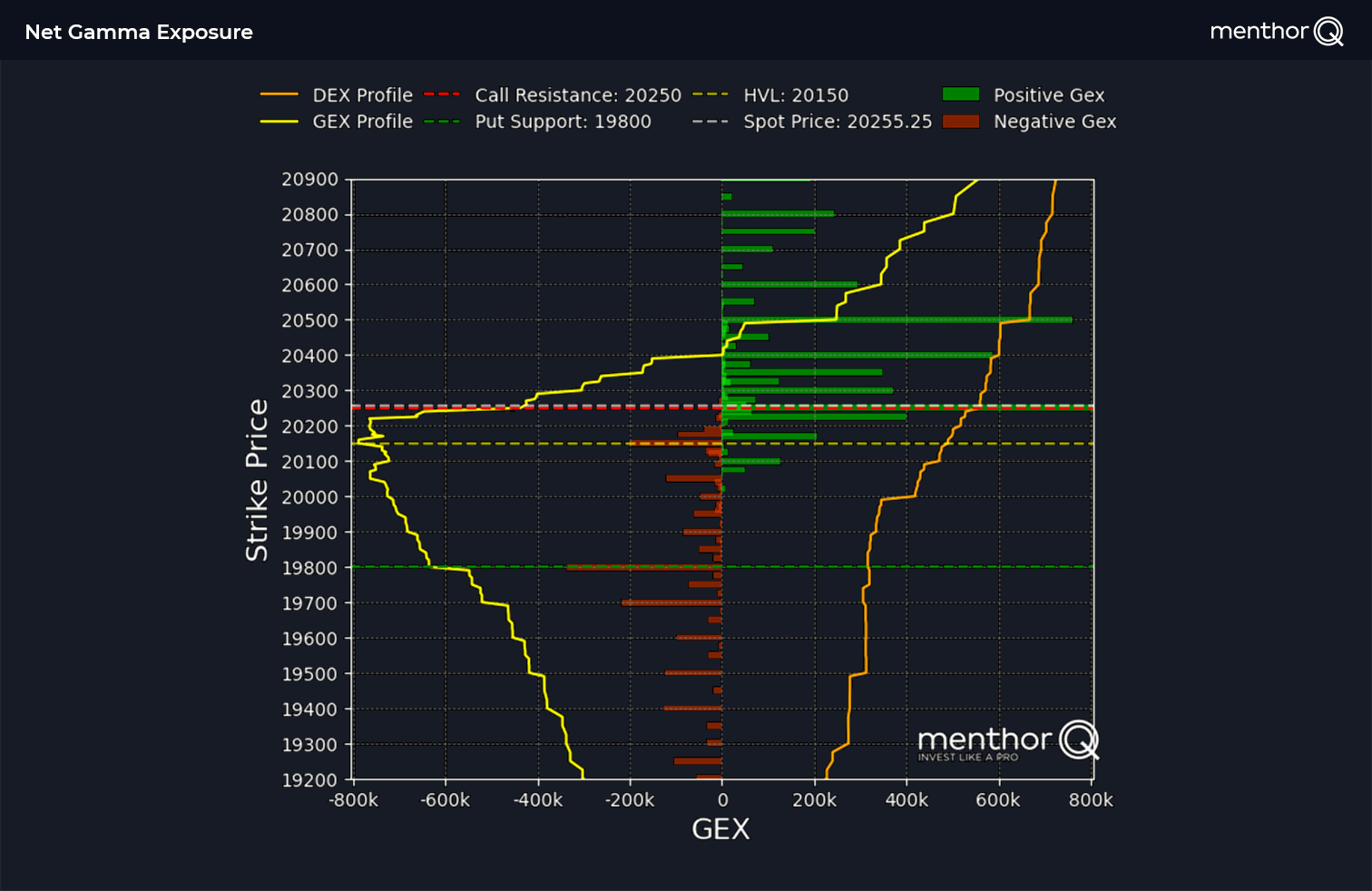Select the Put Support: 19800 legend item
The width and height of the screenshot is (1372, 891).
click(x=563, y=121)
